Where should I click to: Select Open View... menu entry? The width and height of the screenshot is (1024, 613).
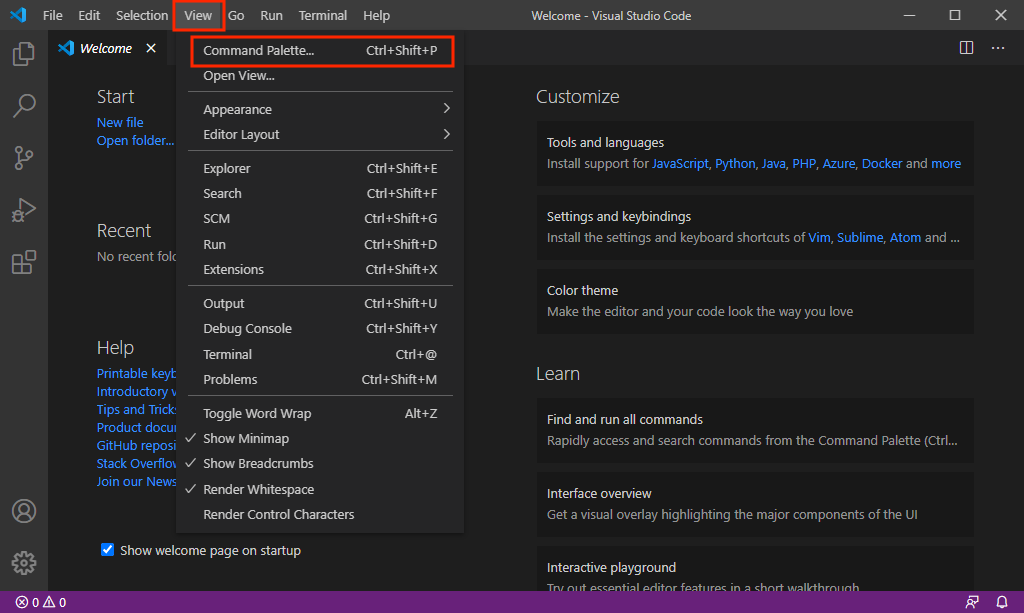click(320, 76)
